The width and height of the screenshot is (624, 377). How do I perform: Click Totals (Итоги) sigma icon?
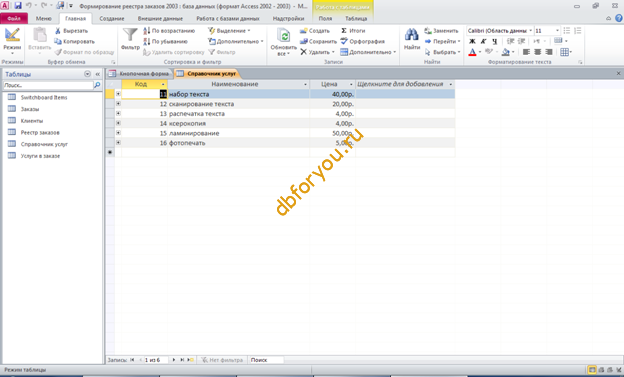tap(344, 31)
